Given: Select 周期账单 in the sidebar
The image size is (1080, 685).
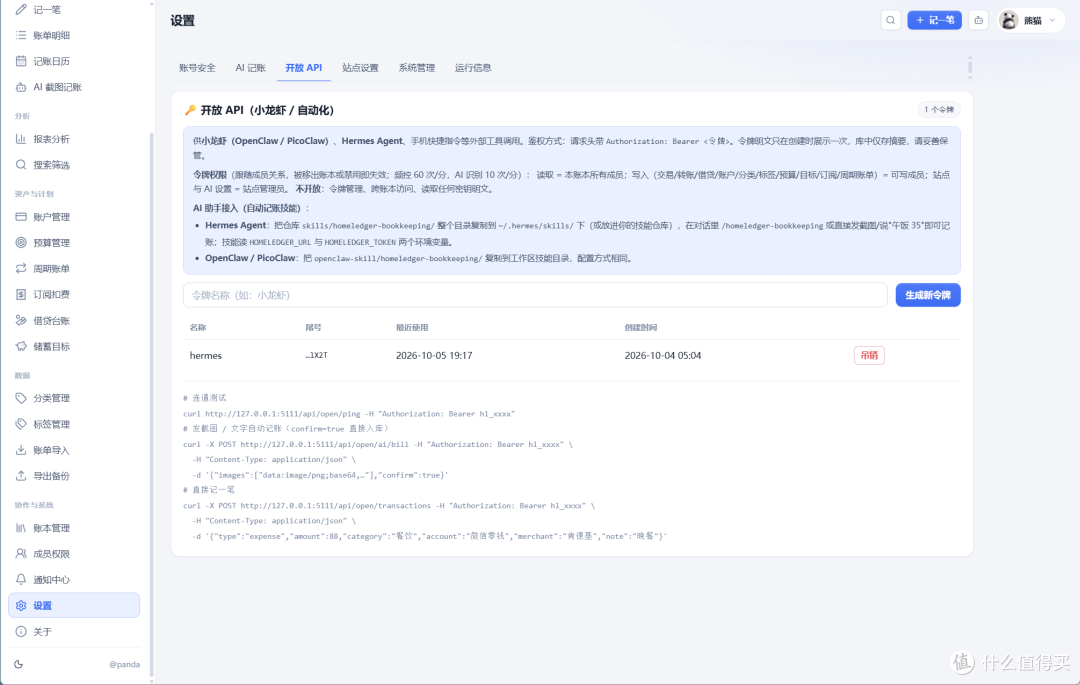Looking at the screenshot, I should [x=74, y=268].
